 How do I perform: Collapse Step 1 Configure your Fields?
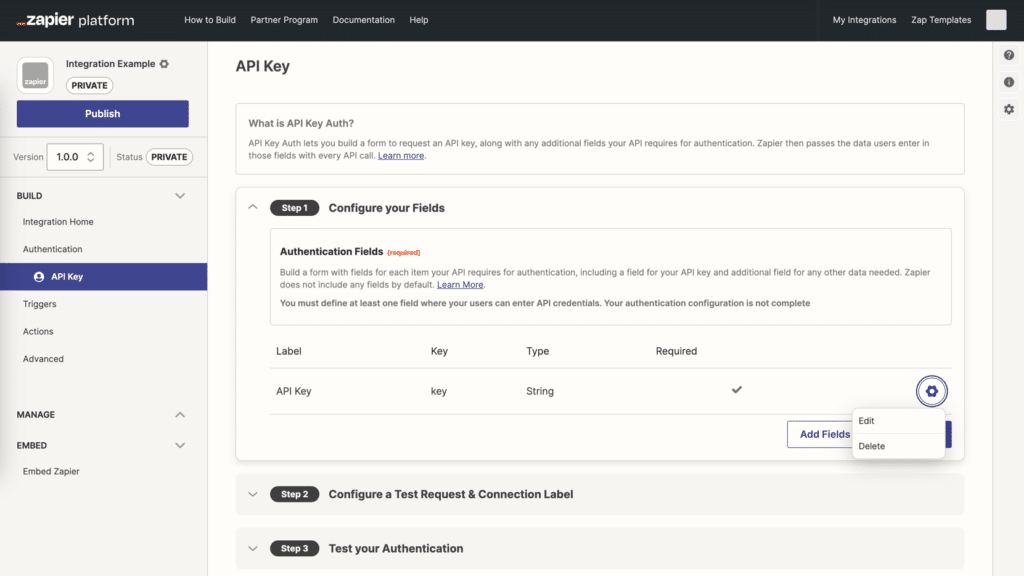pos(253,207)
